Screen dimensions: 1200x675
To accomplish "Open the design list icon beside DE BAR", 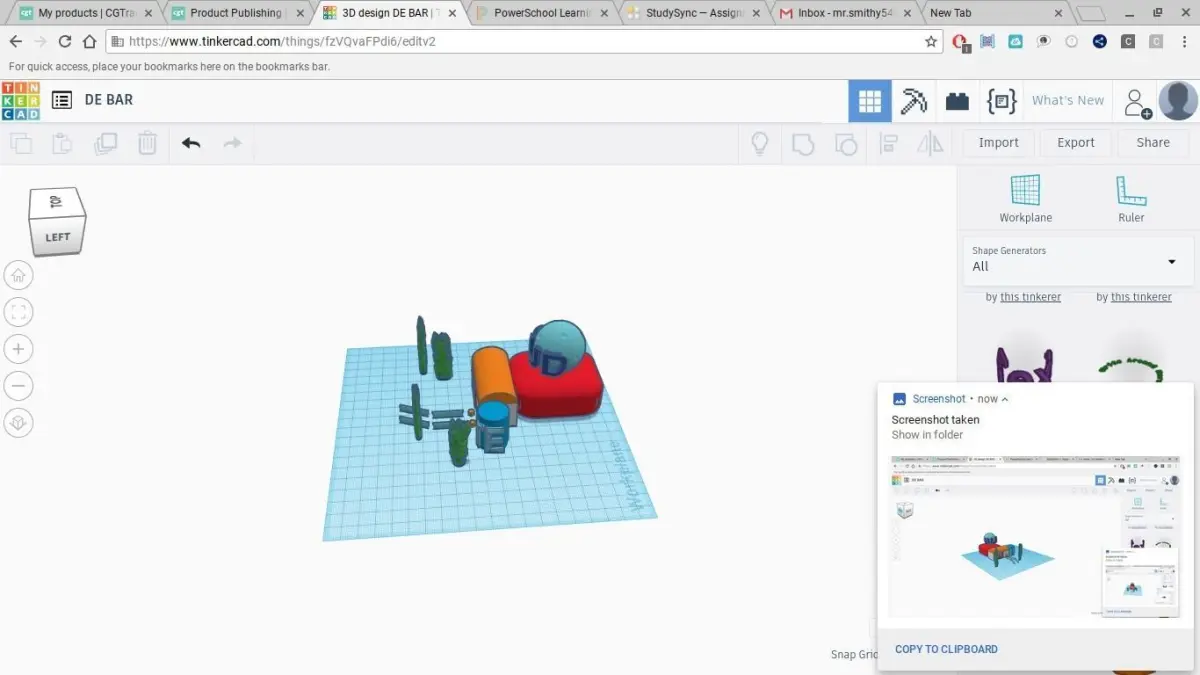I will pyautogui.click(x=62, y=100).
